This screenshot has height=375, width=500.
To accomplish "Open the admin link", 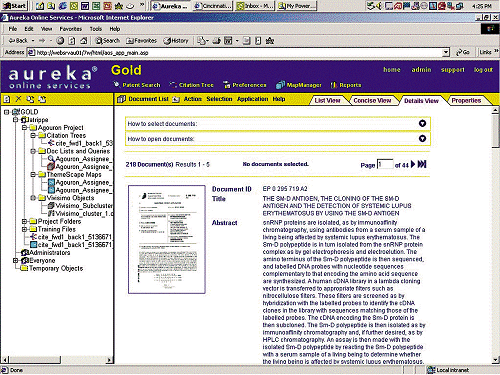I will pos(421,70).
